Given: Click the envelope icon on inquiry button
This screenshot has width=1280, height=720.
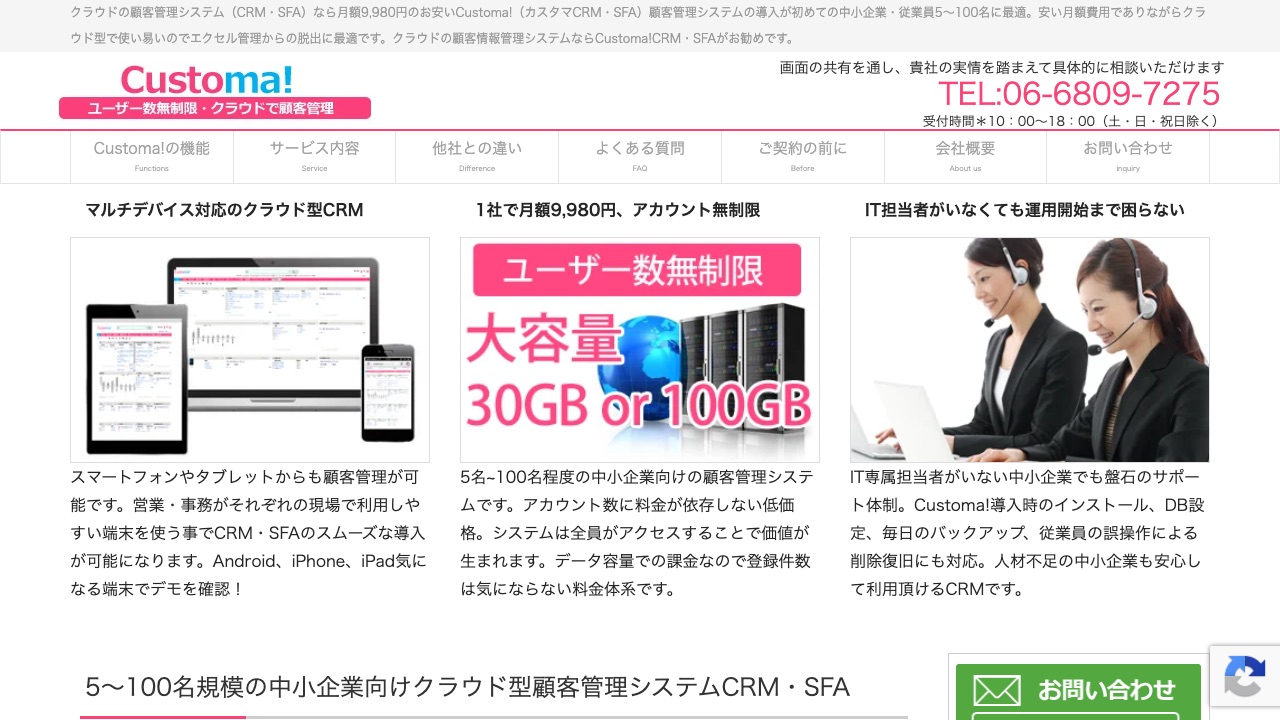Looking at the screenshot, I should pyautogui.click(x=996, y=691).
